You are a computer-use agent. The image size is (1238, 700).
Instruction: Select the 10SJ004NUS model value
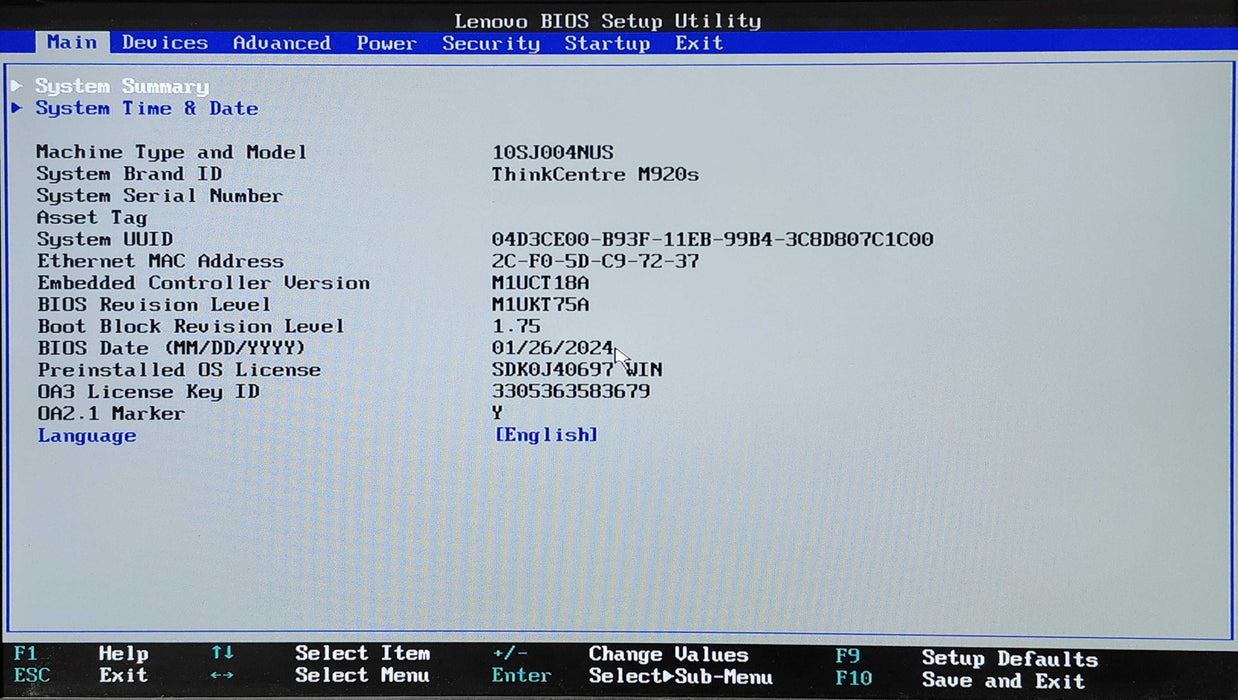[x=553, y=153]
